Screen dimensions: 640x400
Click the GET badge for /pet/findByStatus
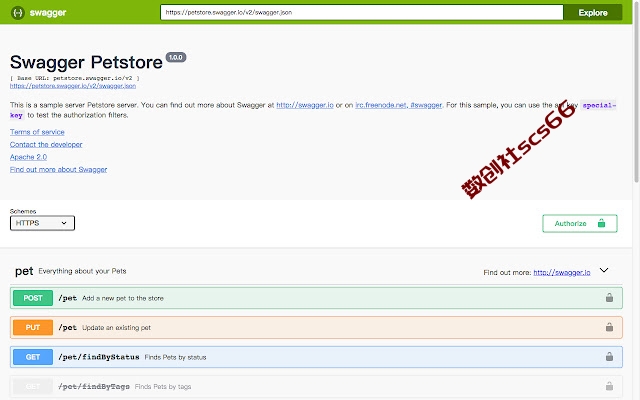coord(33,357)
